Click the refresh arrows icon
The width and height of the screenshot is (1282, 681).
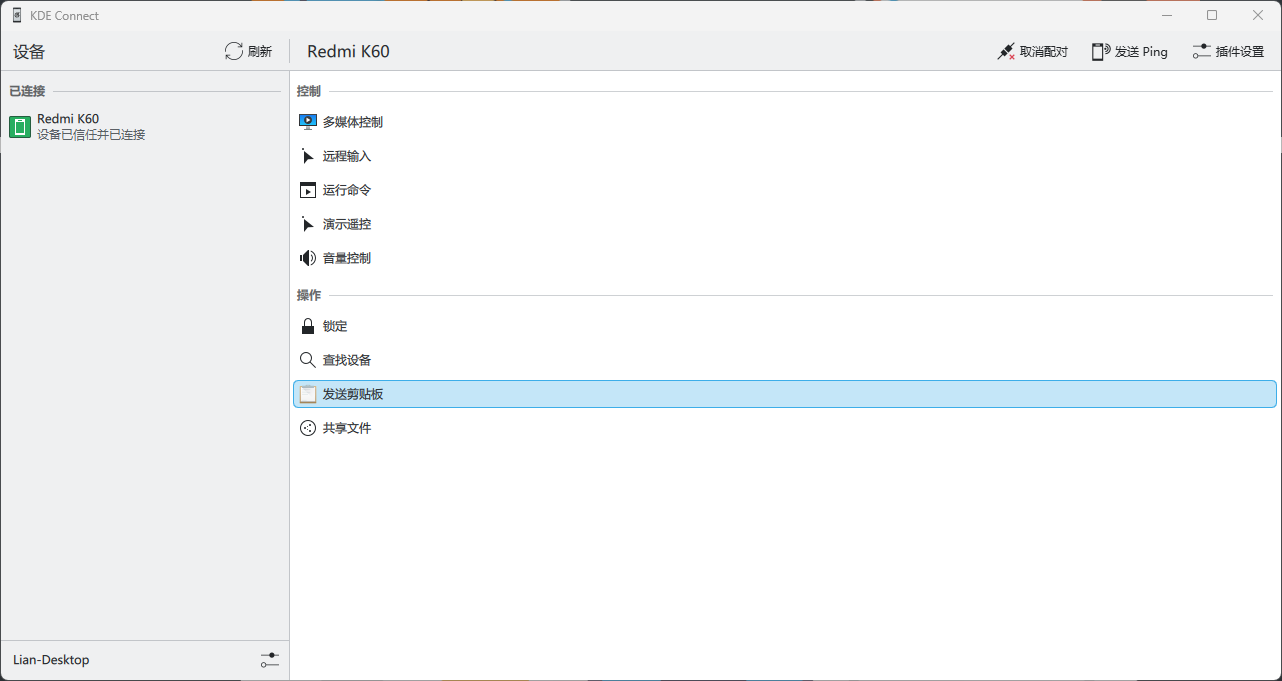tap(234, 51)
